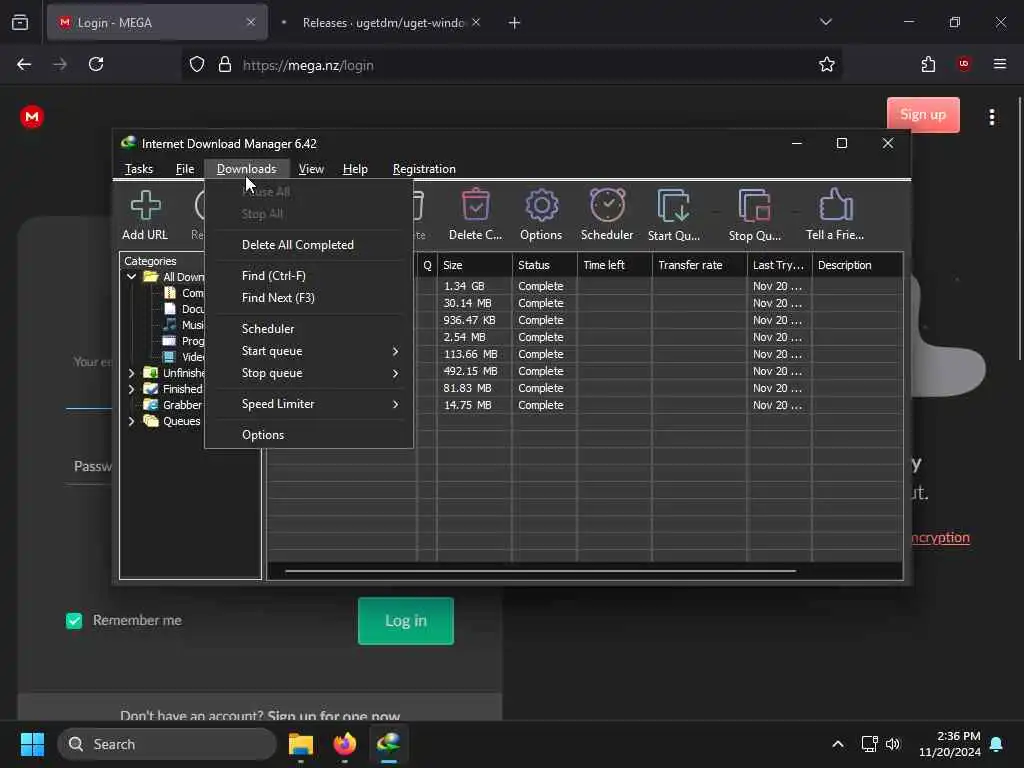Switch to the Releases ugetdm tab
The height and width of the screenshot is (768, 1024).
[383, 23]
